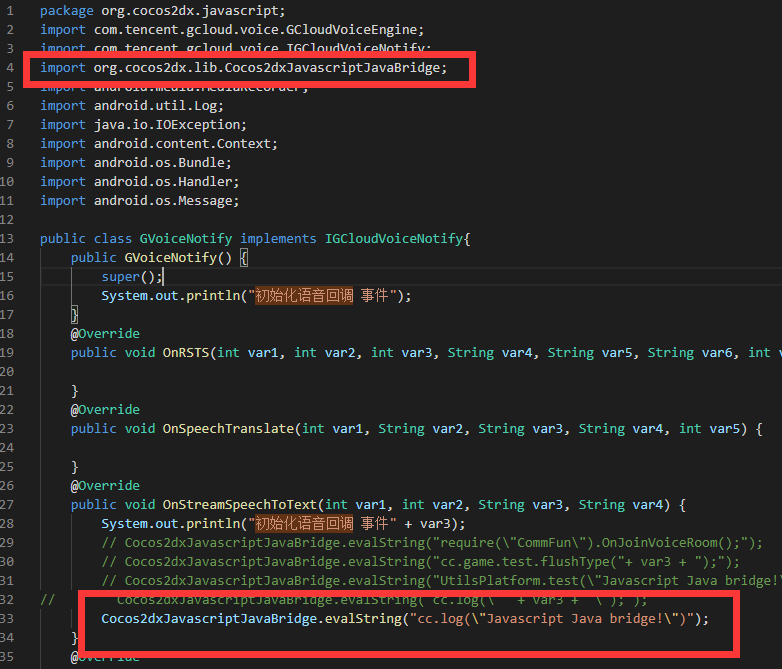This screenshot has height=669, width=782.
Task: Click the OnRSTS method name
Action: coord(186,353)
